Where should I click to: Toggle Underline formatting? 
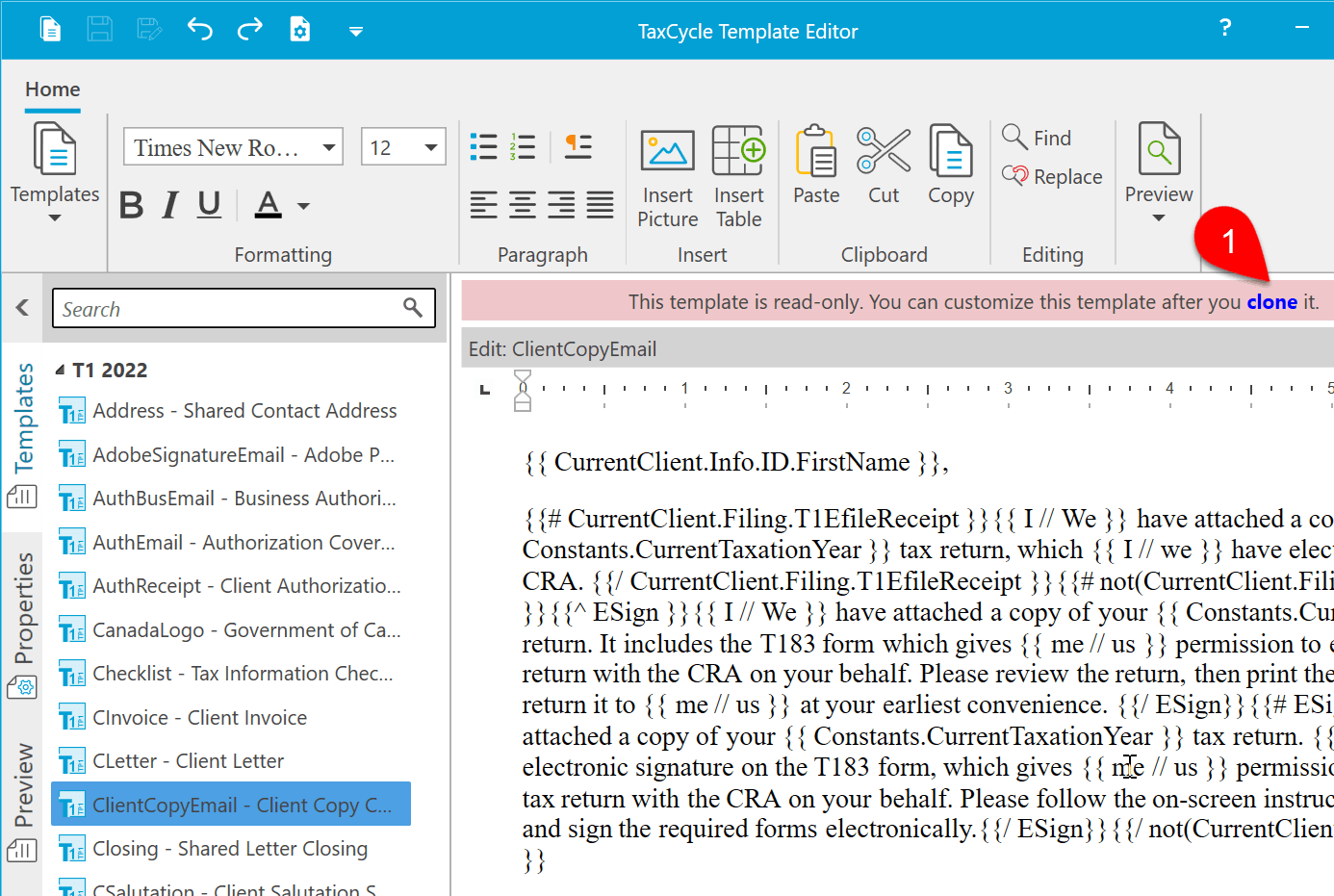coord(209,205)
